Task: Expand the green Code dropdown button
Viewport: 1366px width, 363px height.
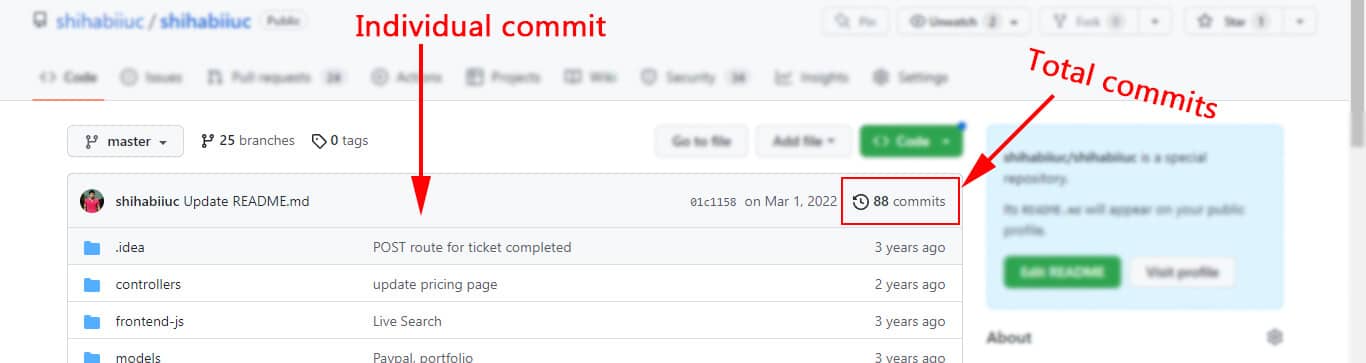Action: point(911,141)
